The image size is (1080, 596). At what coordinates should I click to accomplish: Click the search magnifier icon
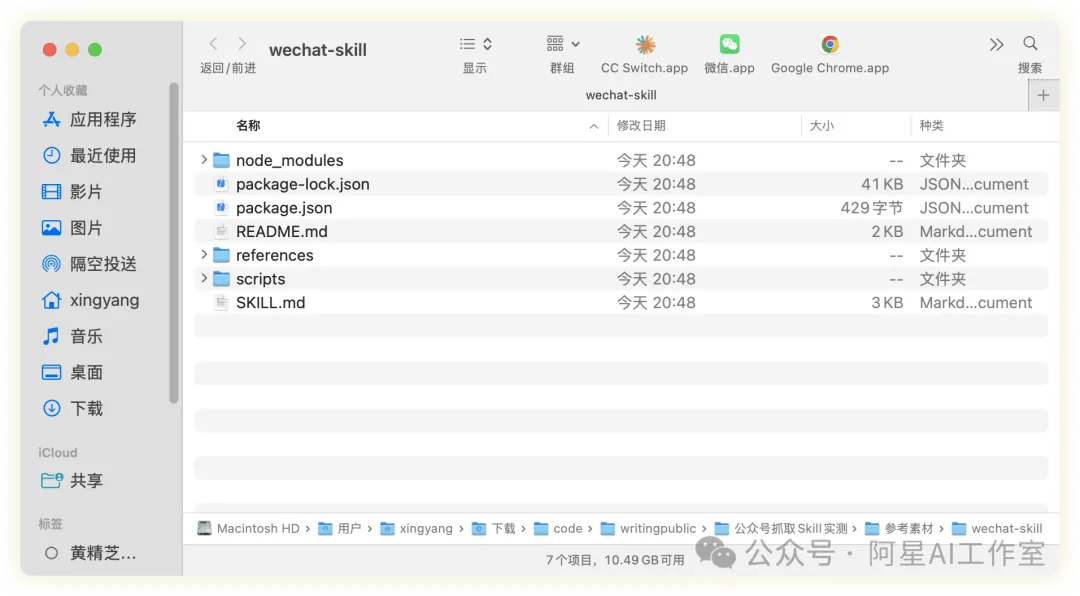1030,44
